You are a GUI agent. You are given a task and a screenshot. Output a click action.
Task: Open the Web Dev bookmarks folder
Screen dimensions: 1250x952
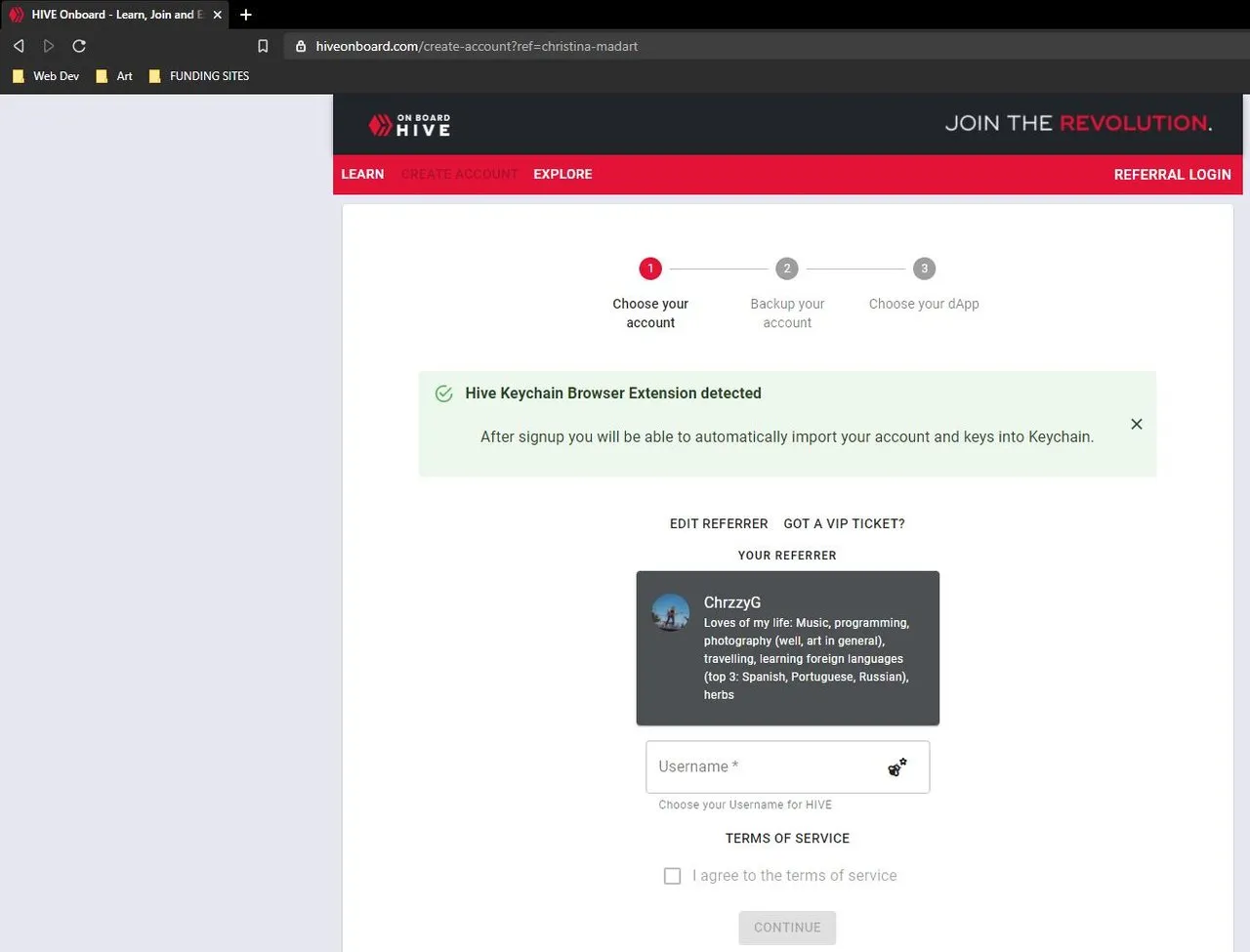46,76
